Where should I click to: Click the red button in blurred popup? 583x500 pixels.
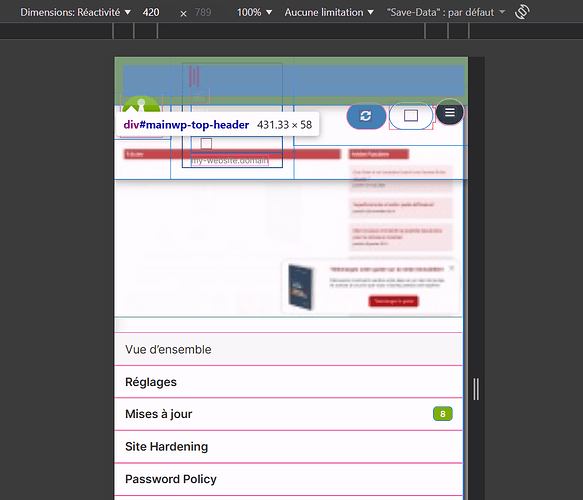click(x=393, y=301)
